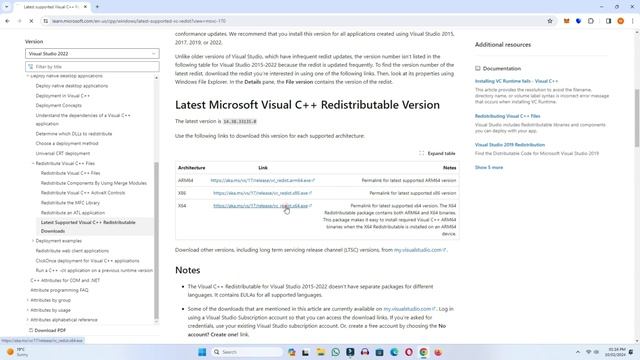This screenshot has width=640, height=360.
Task: Open the weather widget on taskbar
Action: point(18,352)
